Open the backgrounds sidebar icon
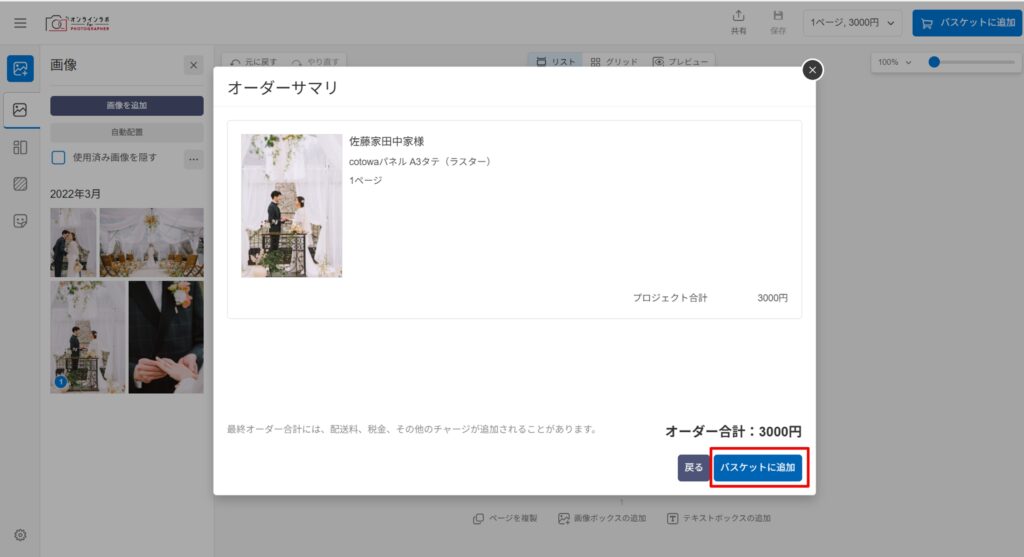The height and width of the screenshot is (557, 1024). [20, 184]
